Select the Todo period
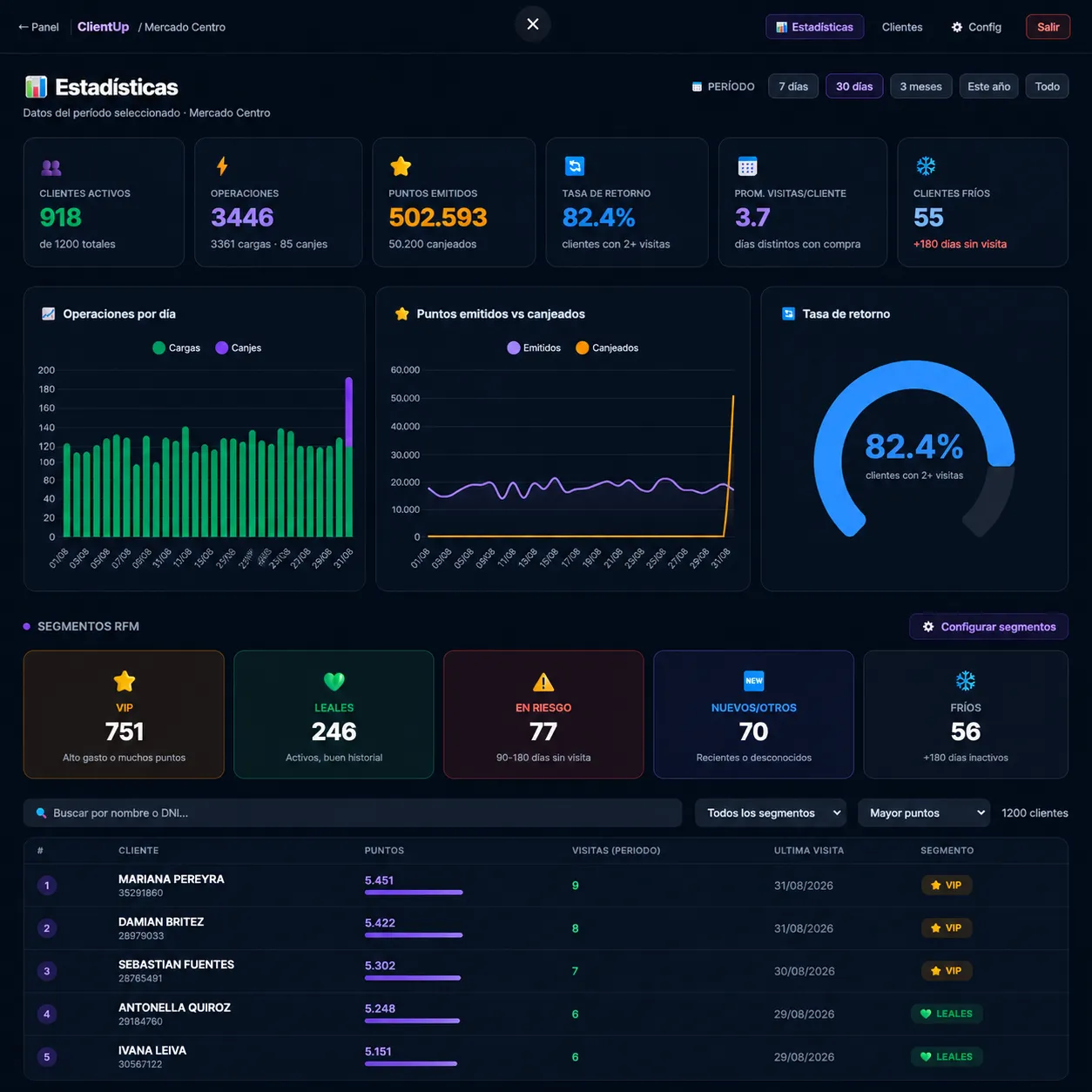 [x=1047, y=86]
